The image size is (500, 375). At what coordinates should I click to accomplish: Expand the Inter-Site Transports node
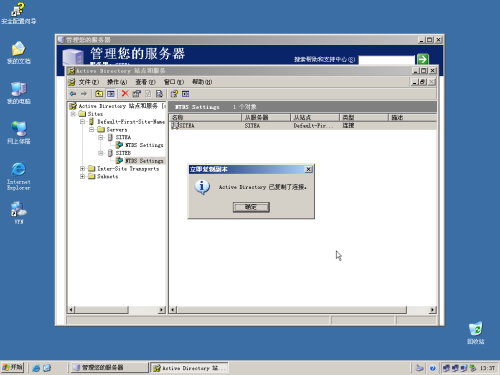point(82,169)
